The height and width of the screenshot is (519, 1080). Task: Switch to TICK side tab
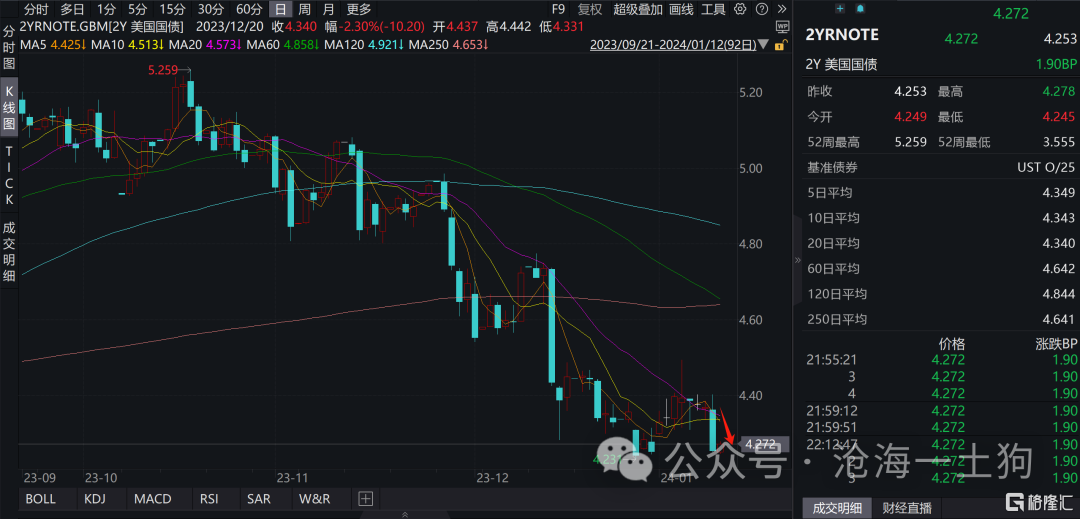pos(9,175)
